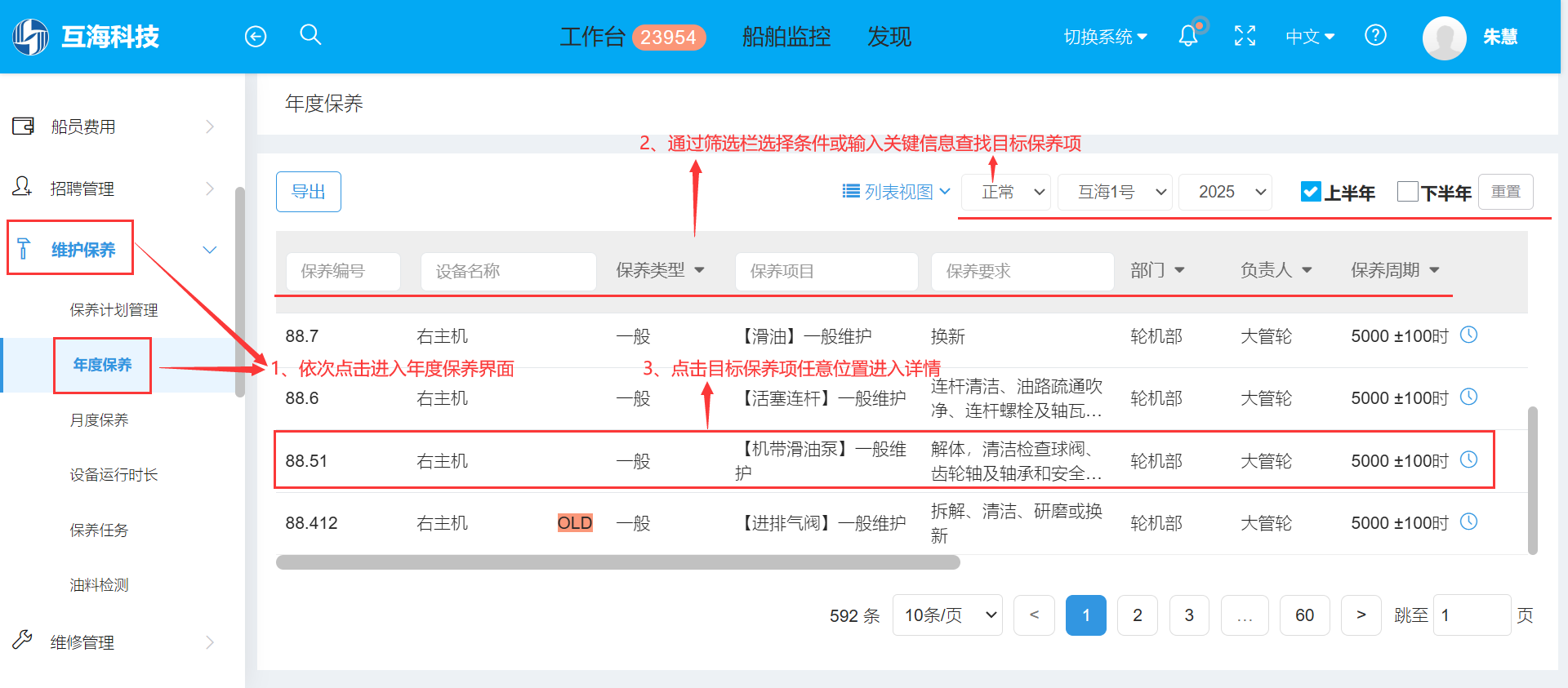
Task: Click clock icon in row 88.412
Action: tap(1468, 522)
